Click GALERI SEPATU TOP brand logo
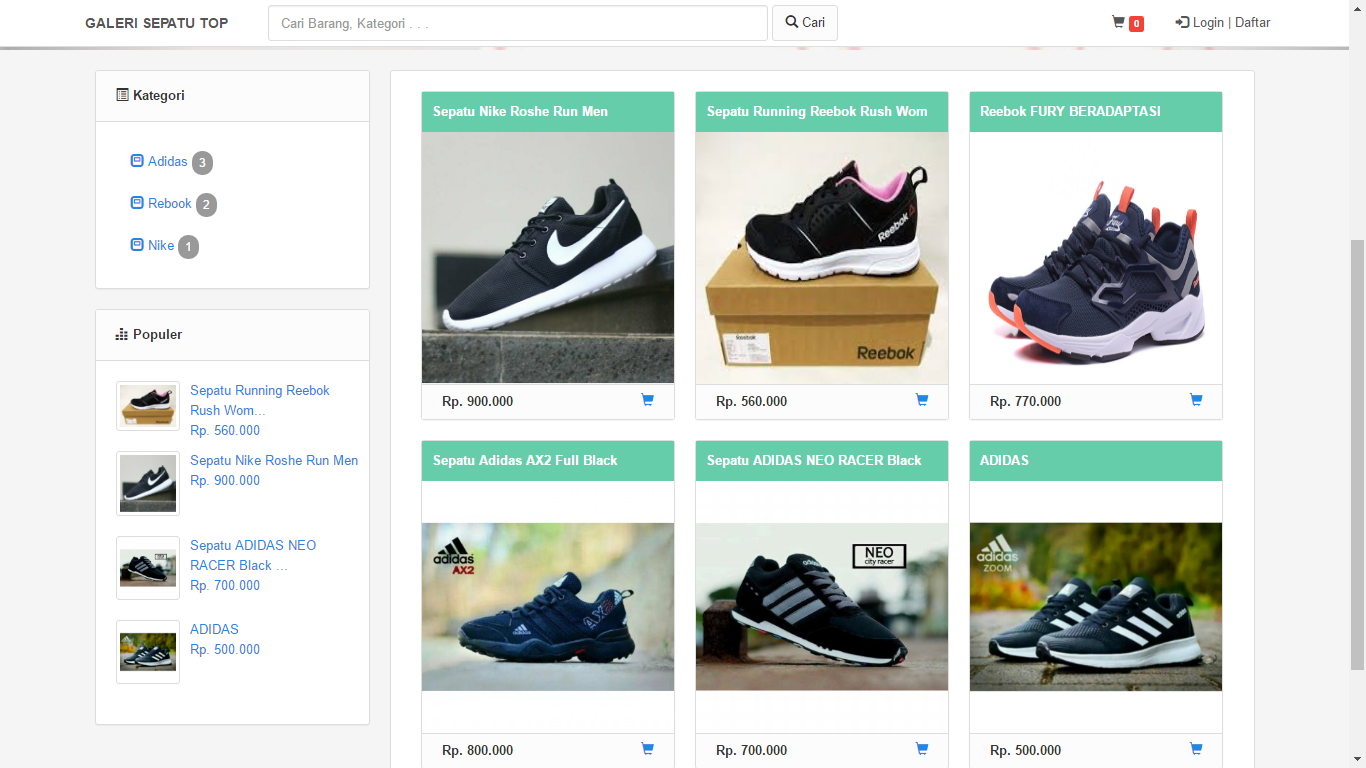 click(x=156, y=23)
